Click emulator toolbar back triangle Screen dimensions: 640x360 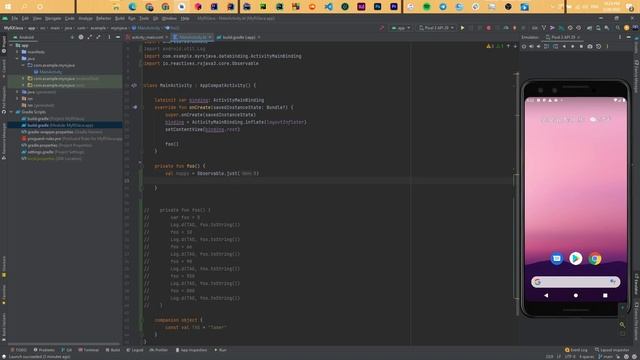(x=564, y=47)
